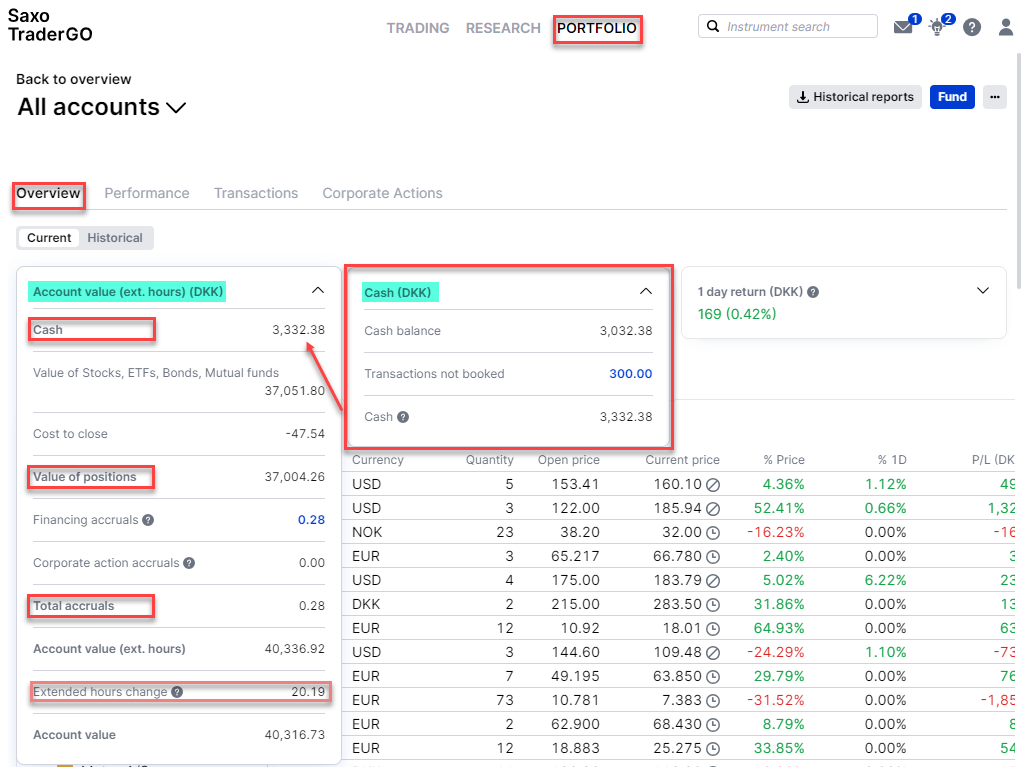Open the user profile icon
The width and height of the screenshot is (1022, 769).
point(1006,27)
